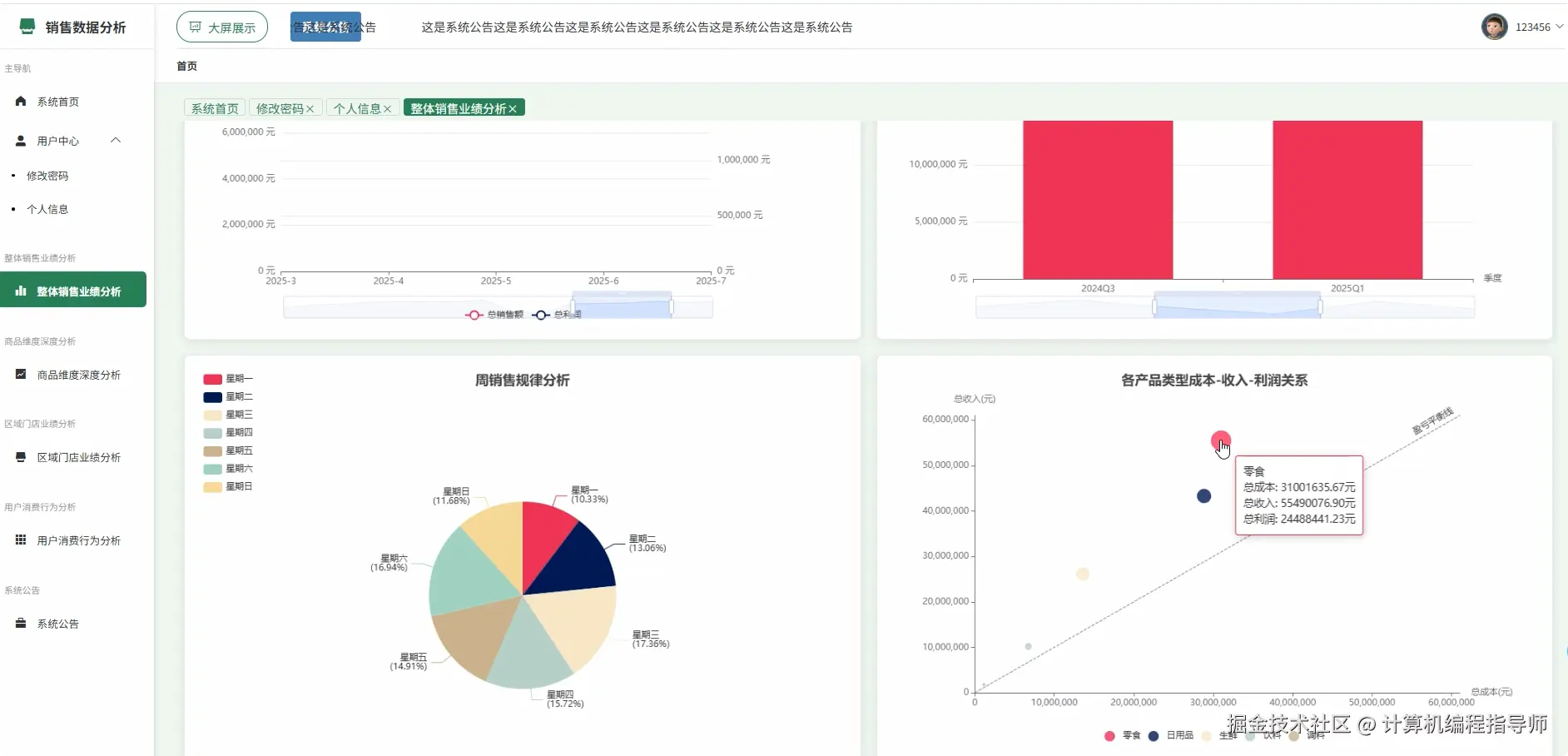The image size is (1568, 756).
Task: Click the 系统公告 announcement icon
Action: click(x=20, y=623)
